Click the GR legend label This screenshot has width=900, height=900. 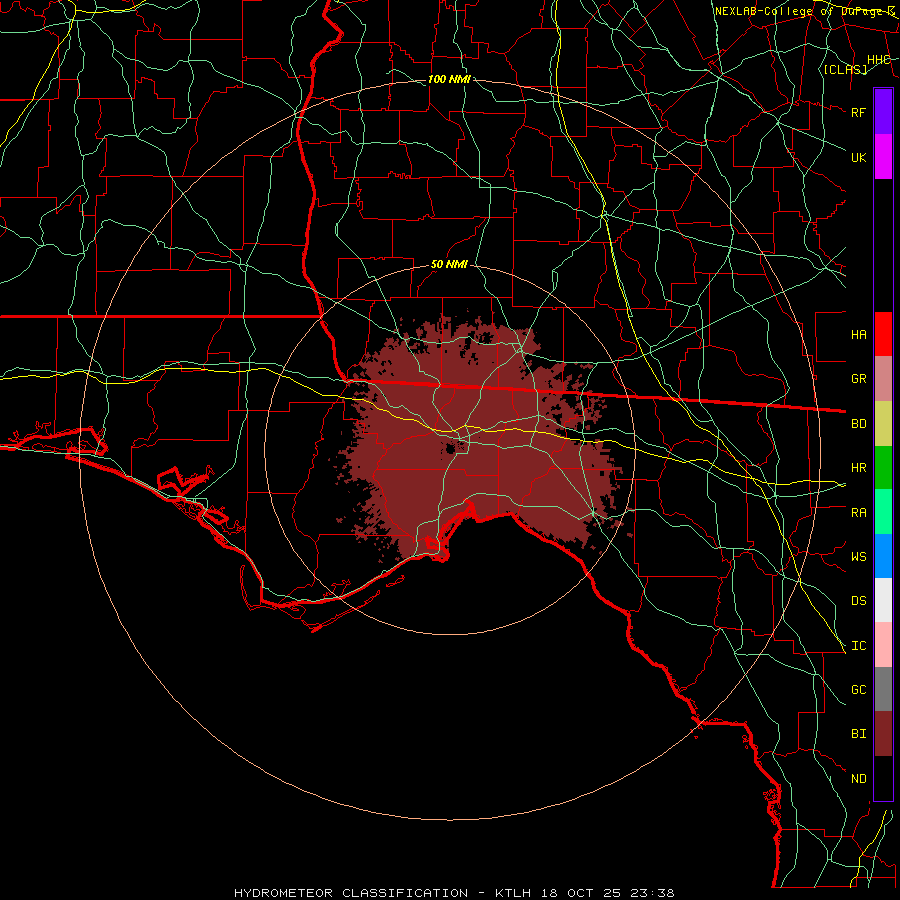[x=859, y=379]
